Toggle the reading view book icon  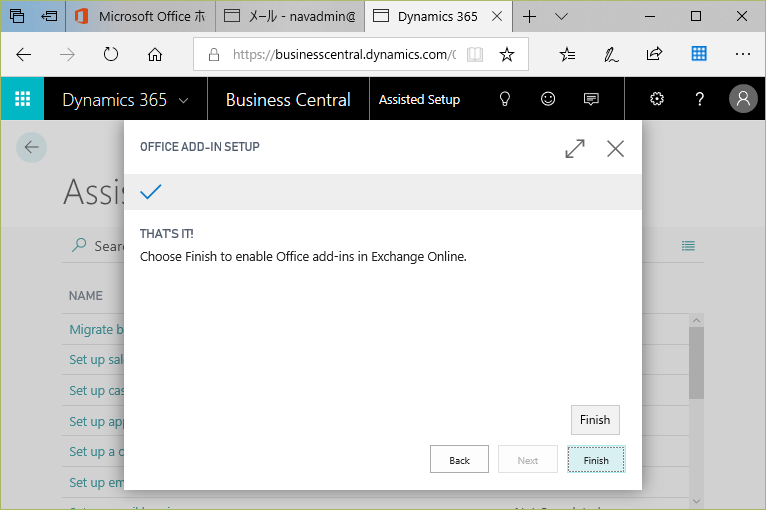[475, 54]
